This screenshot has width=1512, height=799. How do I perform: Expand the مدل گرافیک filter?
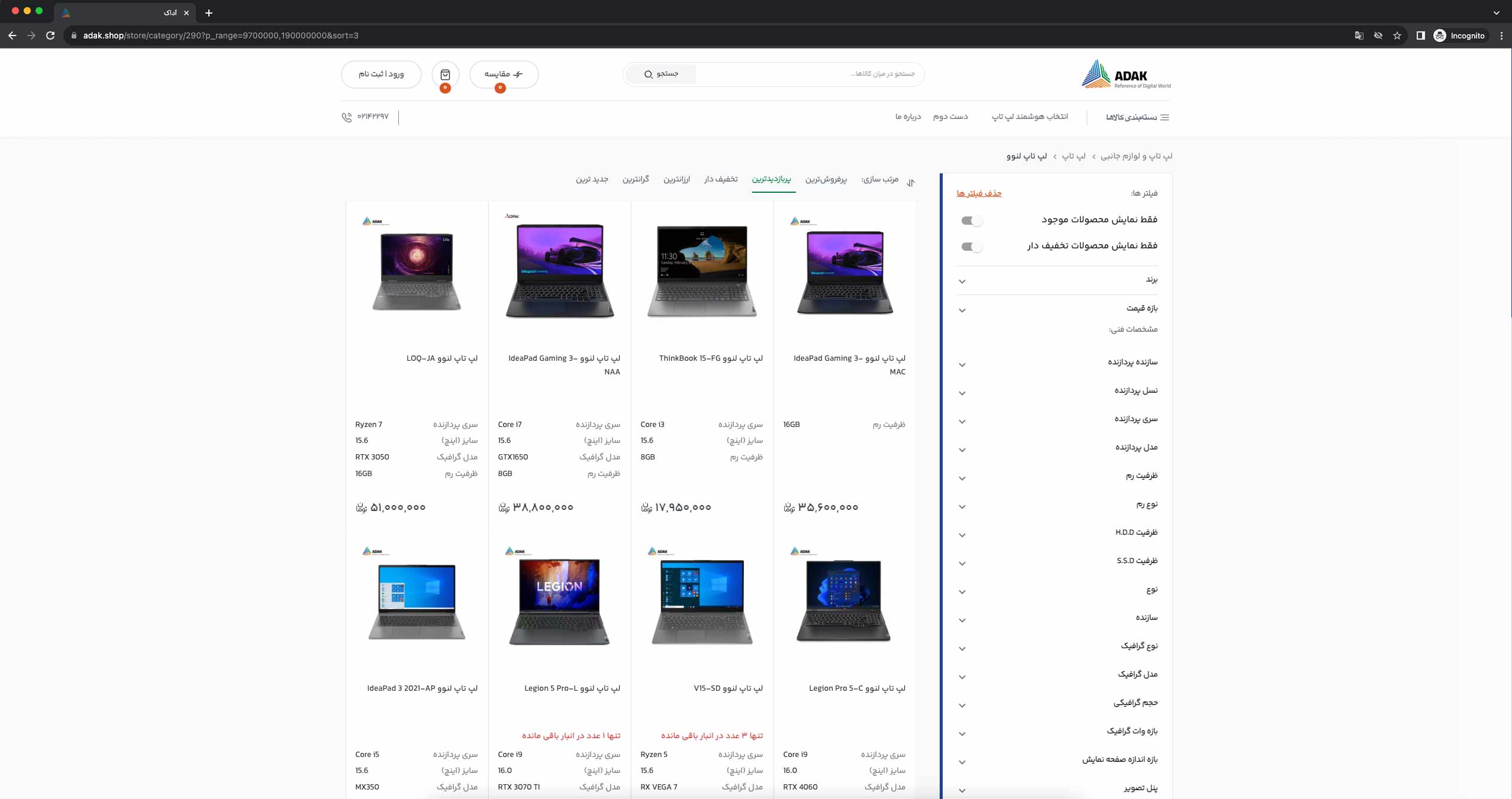1058,675
